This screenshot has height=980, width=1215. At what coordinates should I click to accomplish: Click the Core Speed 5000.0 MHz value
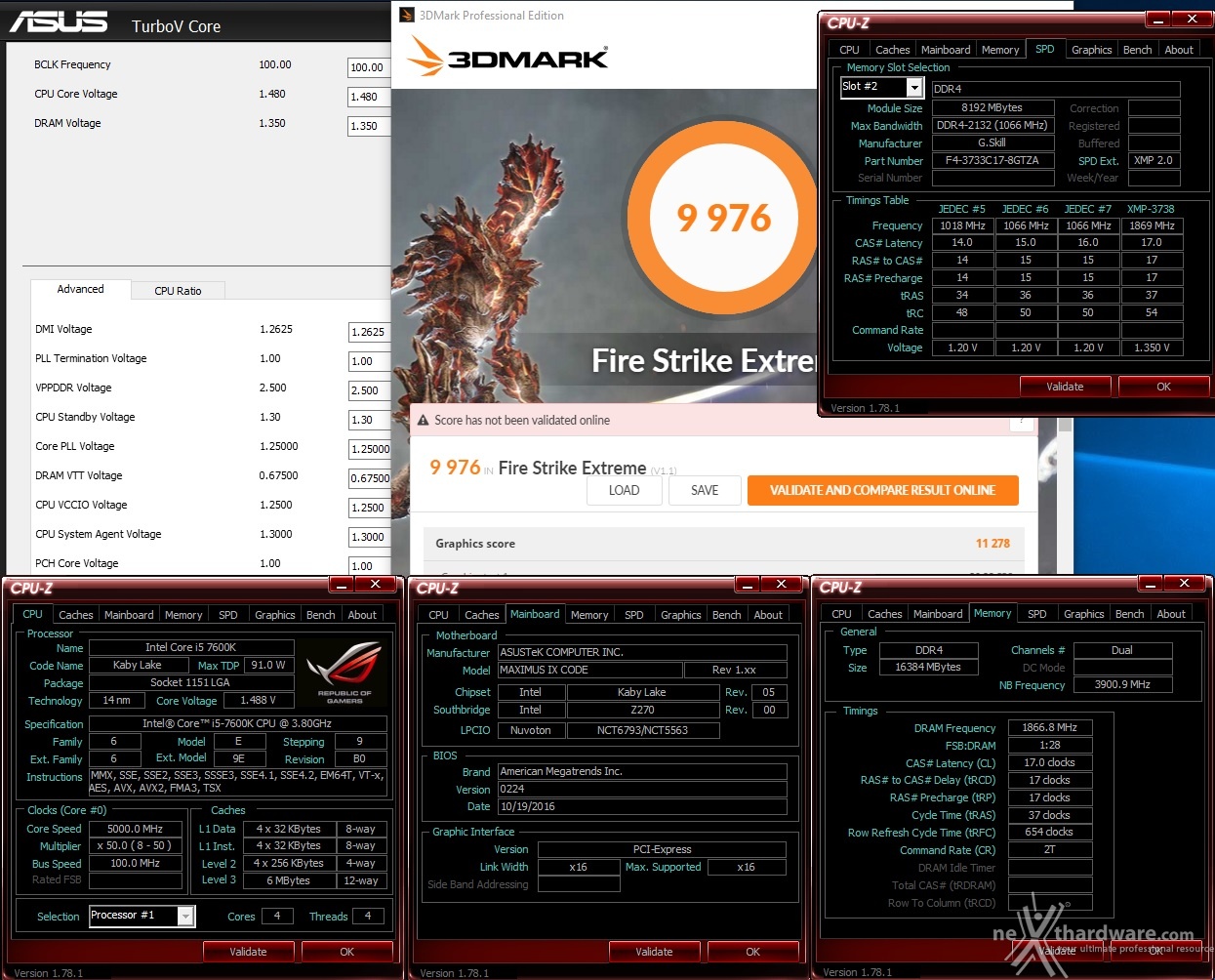[x=136, y=829]
